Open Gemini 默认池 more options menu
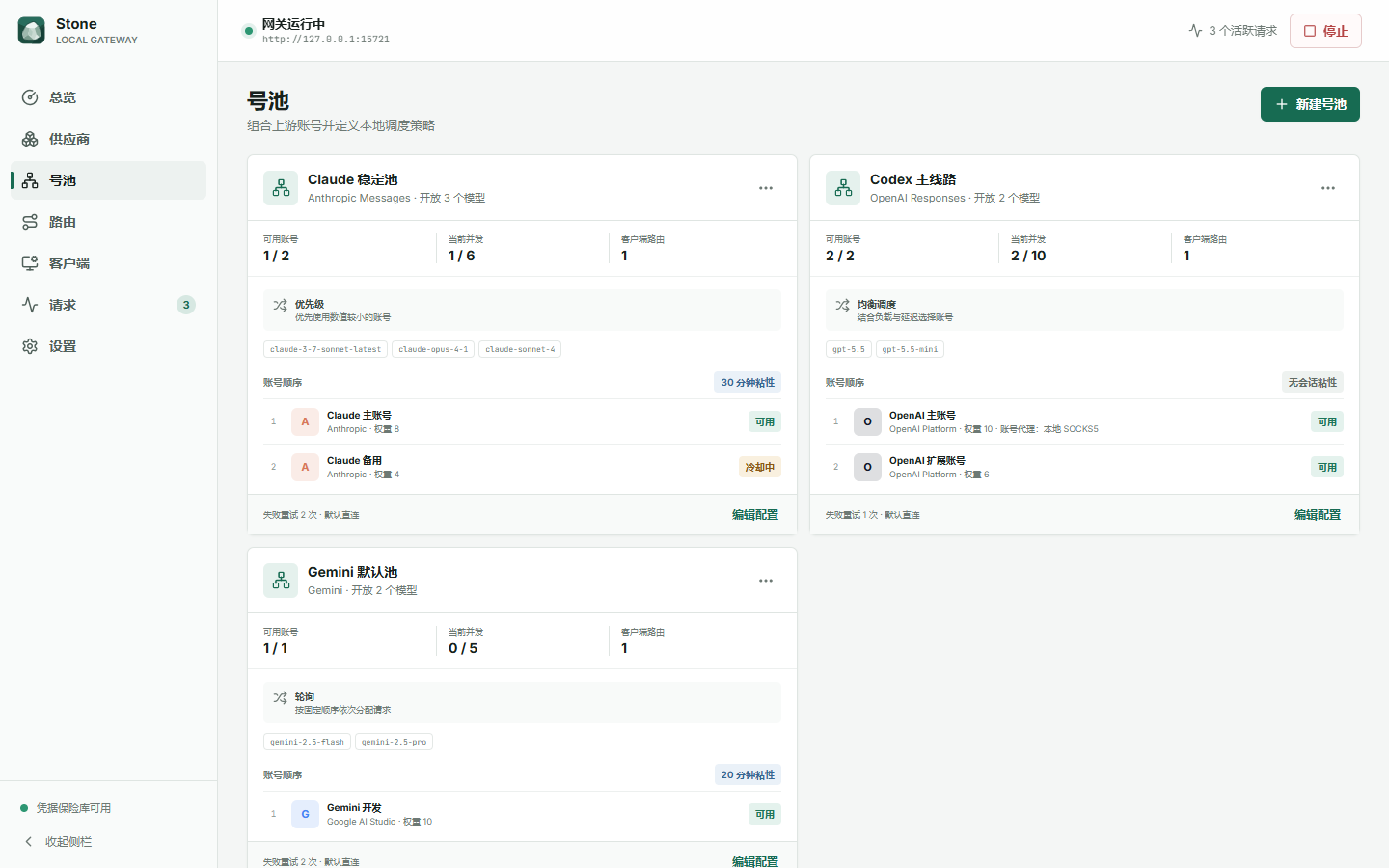The width and height of the screenshot is (1389, 868). point(766,581)
